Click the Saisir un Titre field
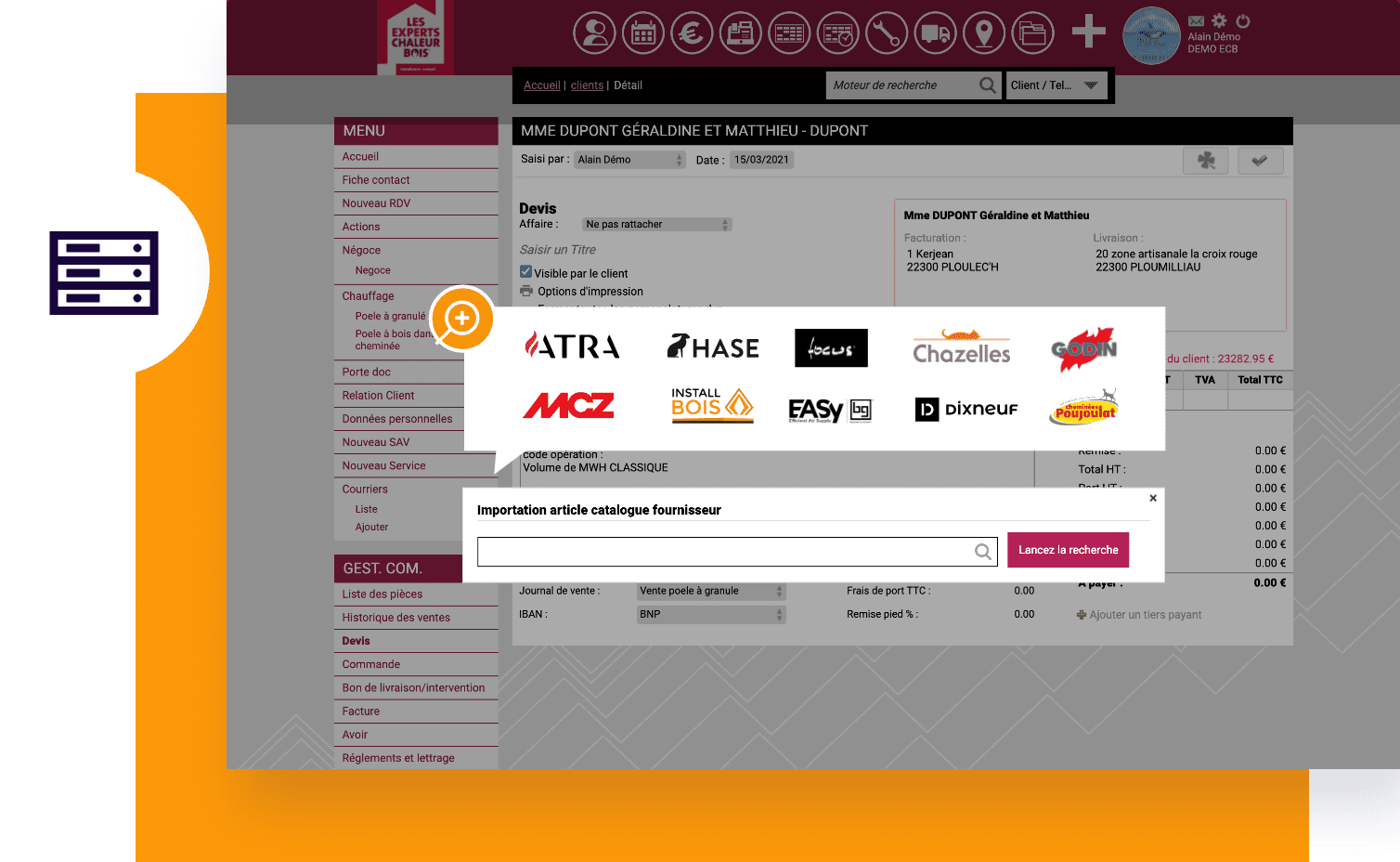The image size is (1400, 862). [558, 250]
